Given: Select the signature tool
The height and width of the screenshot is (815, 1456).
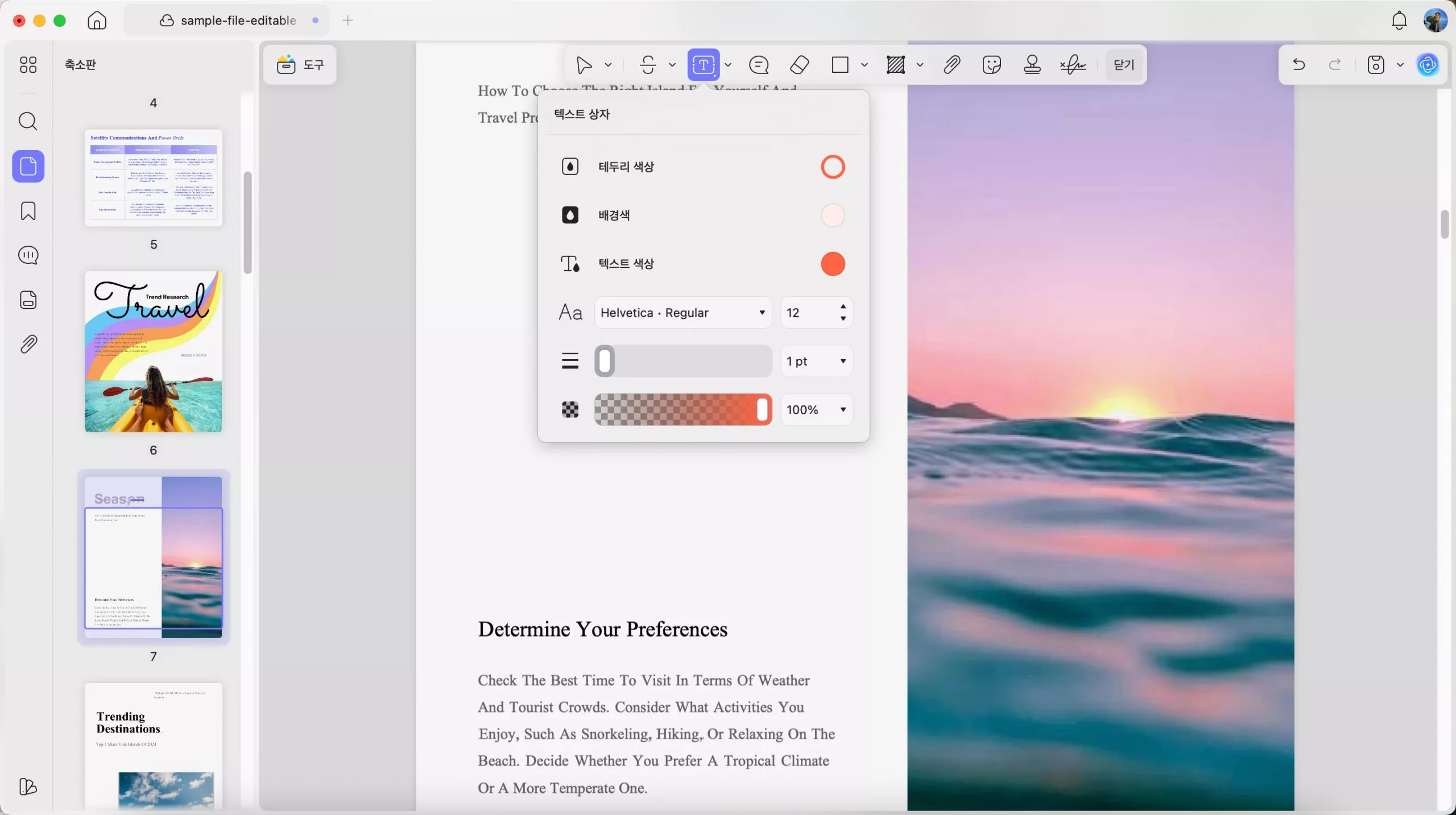Looking at the screenshot, I should [x=1073, y=65].
